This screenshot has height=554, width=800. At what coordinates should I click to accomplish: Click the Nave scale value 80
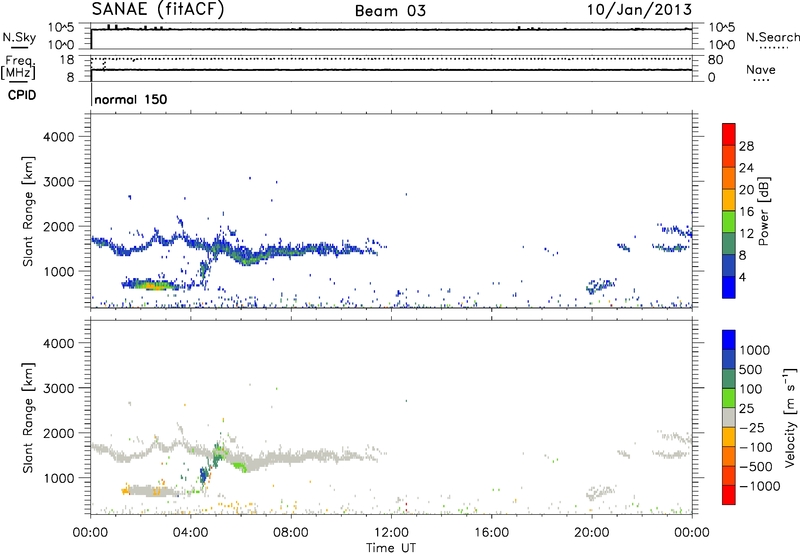715,60
